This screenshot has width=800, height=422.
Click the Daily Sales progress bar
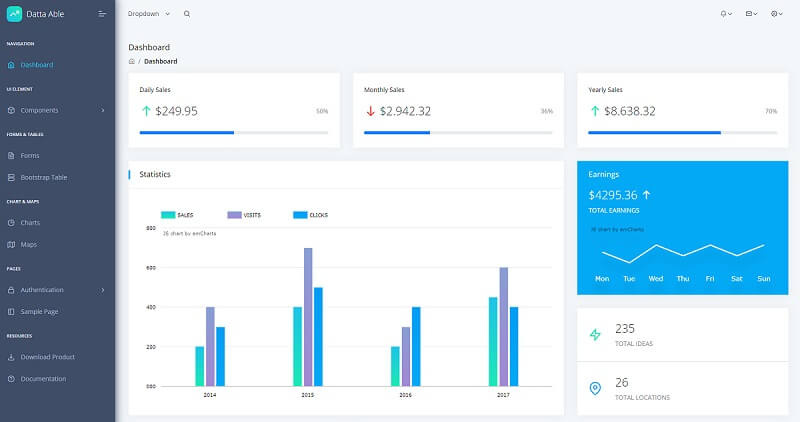[x=234, y=132]
